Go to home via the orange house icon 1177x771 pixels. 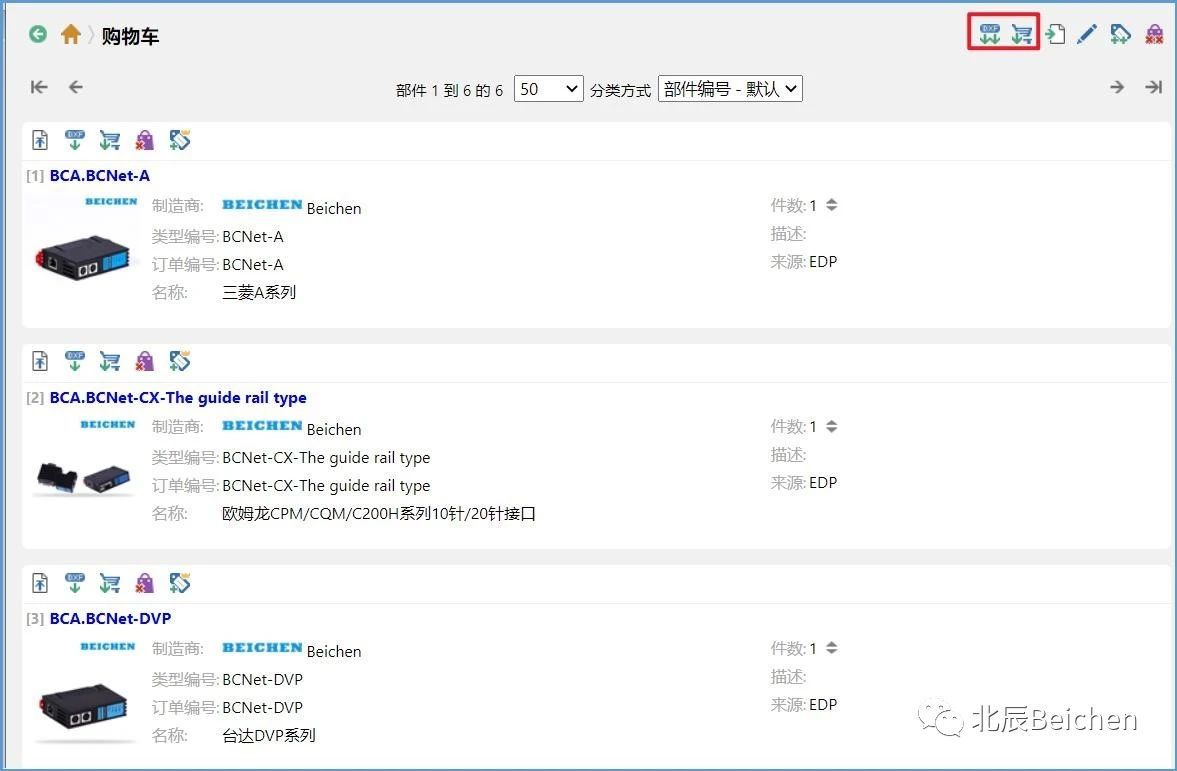tap(70, 35)
